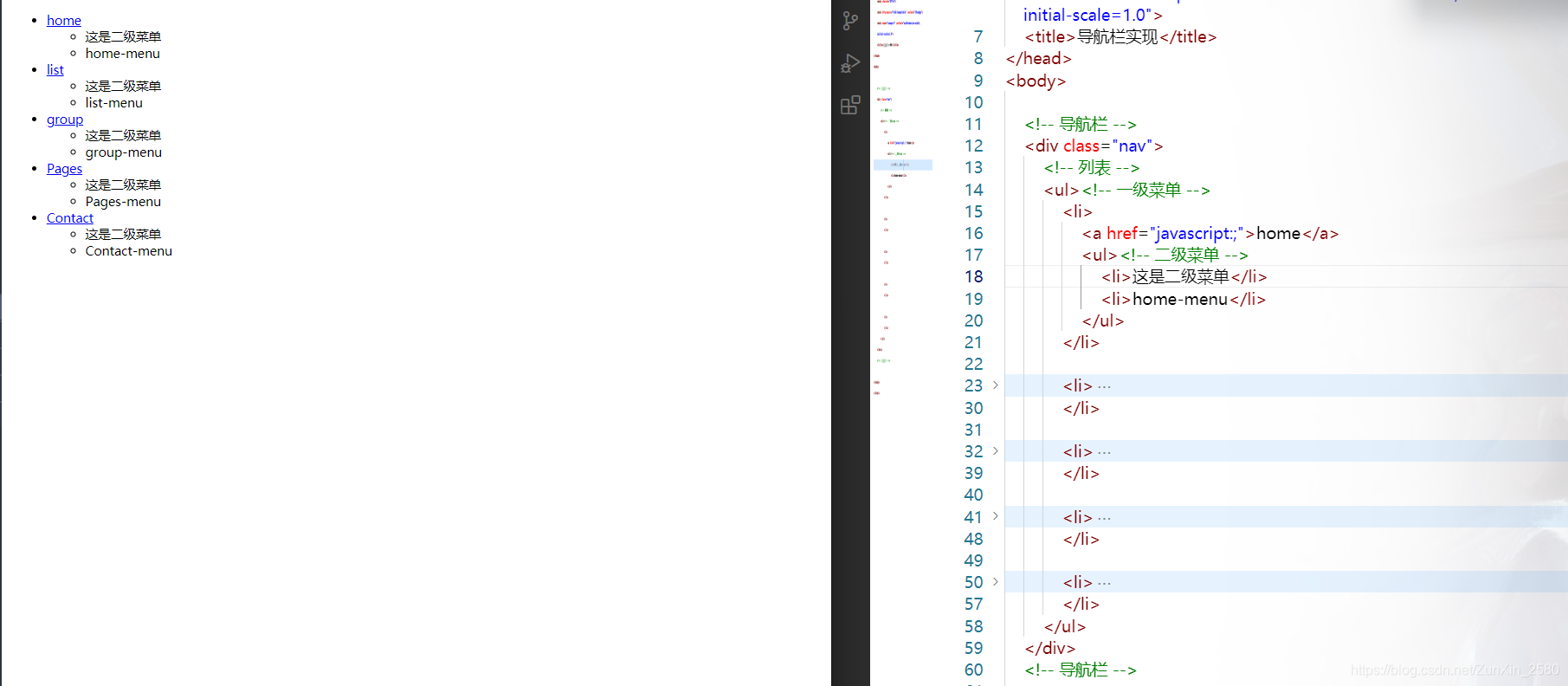Click the "home-menu" item in the rendered page
This screenshot has height=686, width=1568.
click(x=123, y=54)
